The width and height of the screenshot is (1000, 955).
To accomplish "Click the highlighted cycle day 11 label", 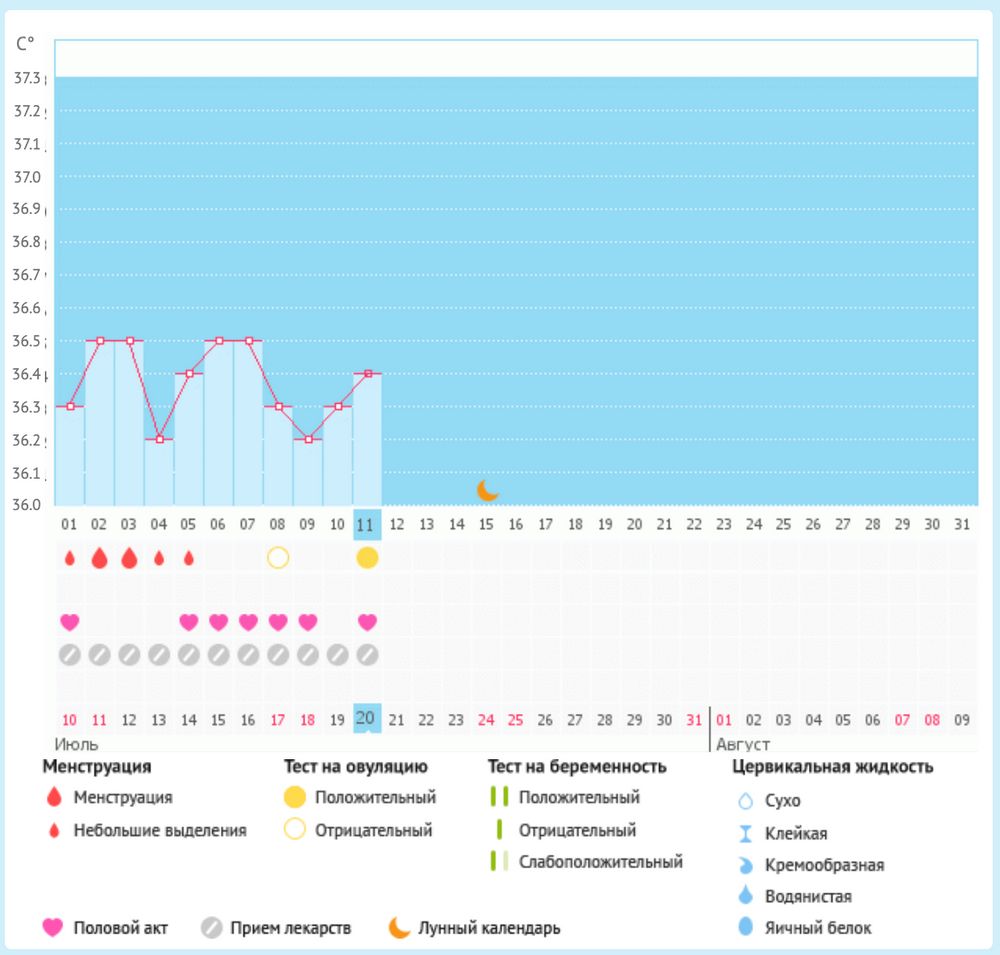I will 368,523.
